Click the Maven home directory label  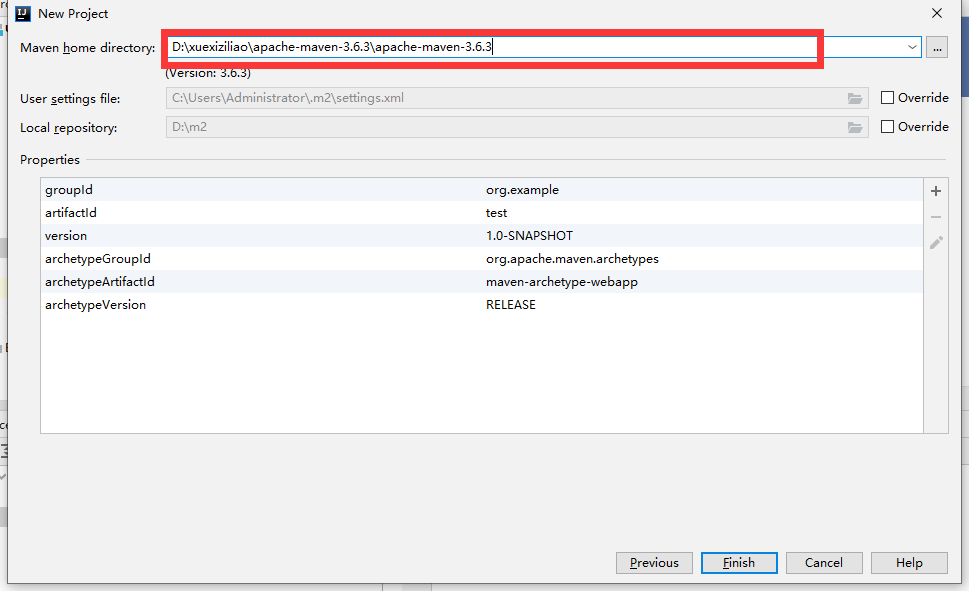click(x=88, y=48)
